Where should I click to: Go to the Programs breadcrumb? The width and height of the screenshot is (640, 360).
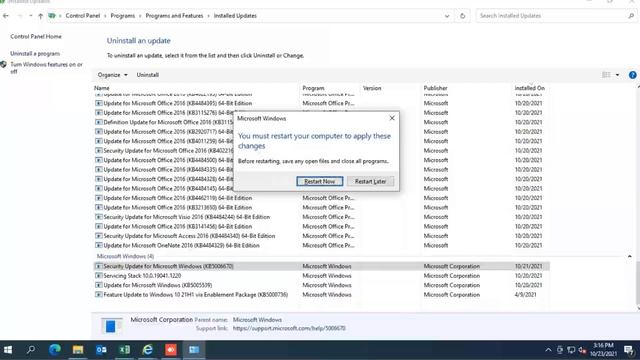point(122,16)
